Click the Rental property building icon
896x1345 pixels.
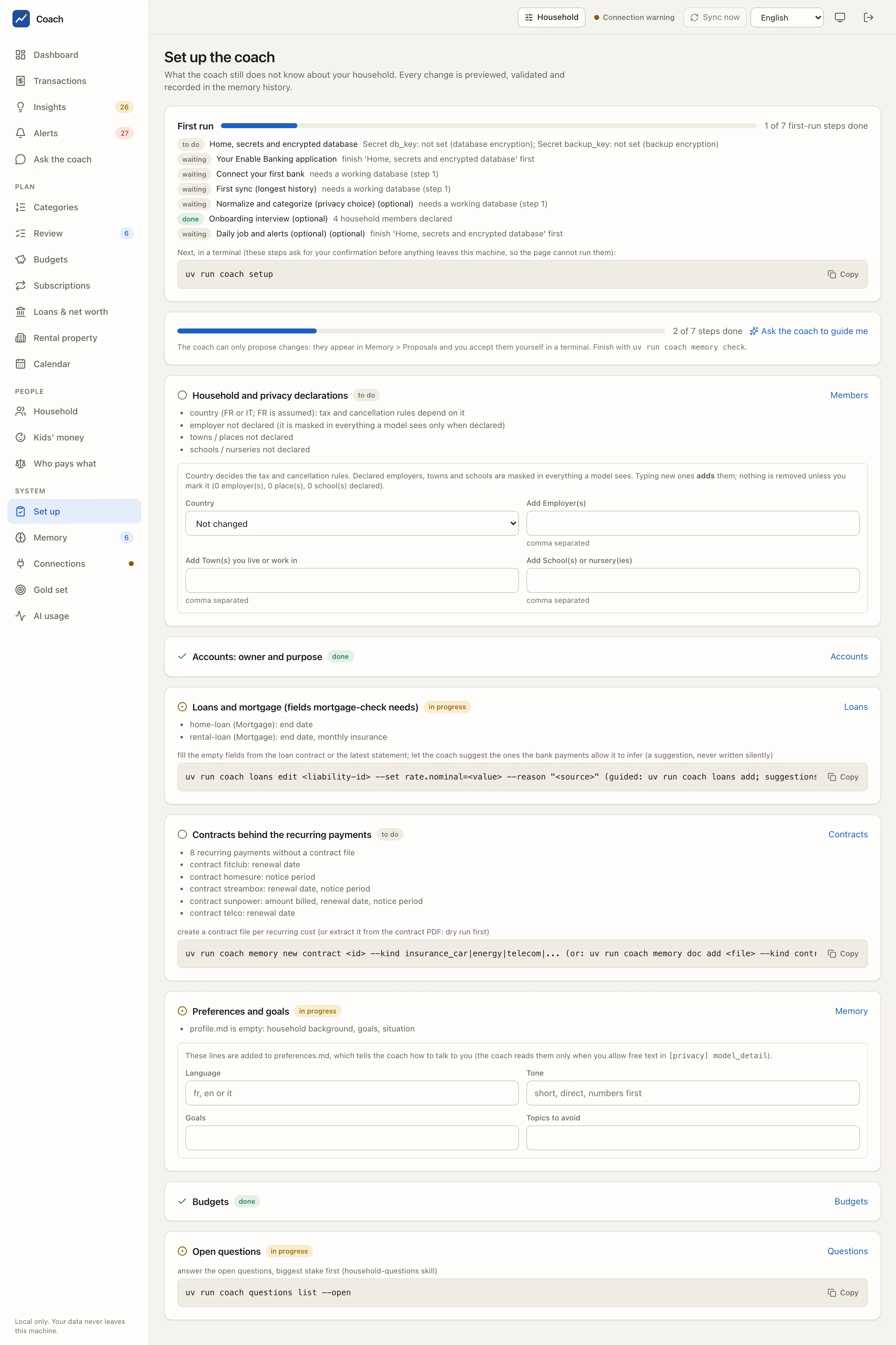(x=21, y=338)
